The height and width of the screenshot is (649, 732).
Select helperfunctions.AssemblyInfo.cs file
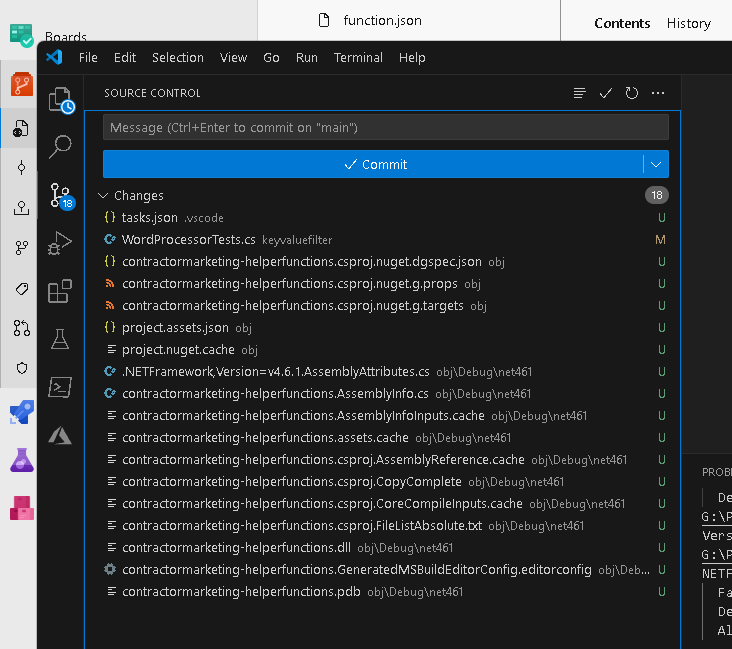point(383,394)
